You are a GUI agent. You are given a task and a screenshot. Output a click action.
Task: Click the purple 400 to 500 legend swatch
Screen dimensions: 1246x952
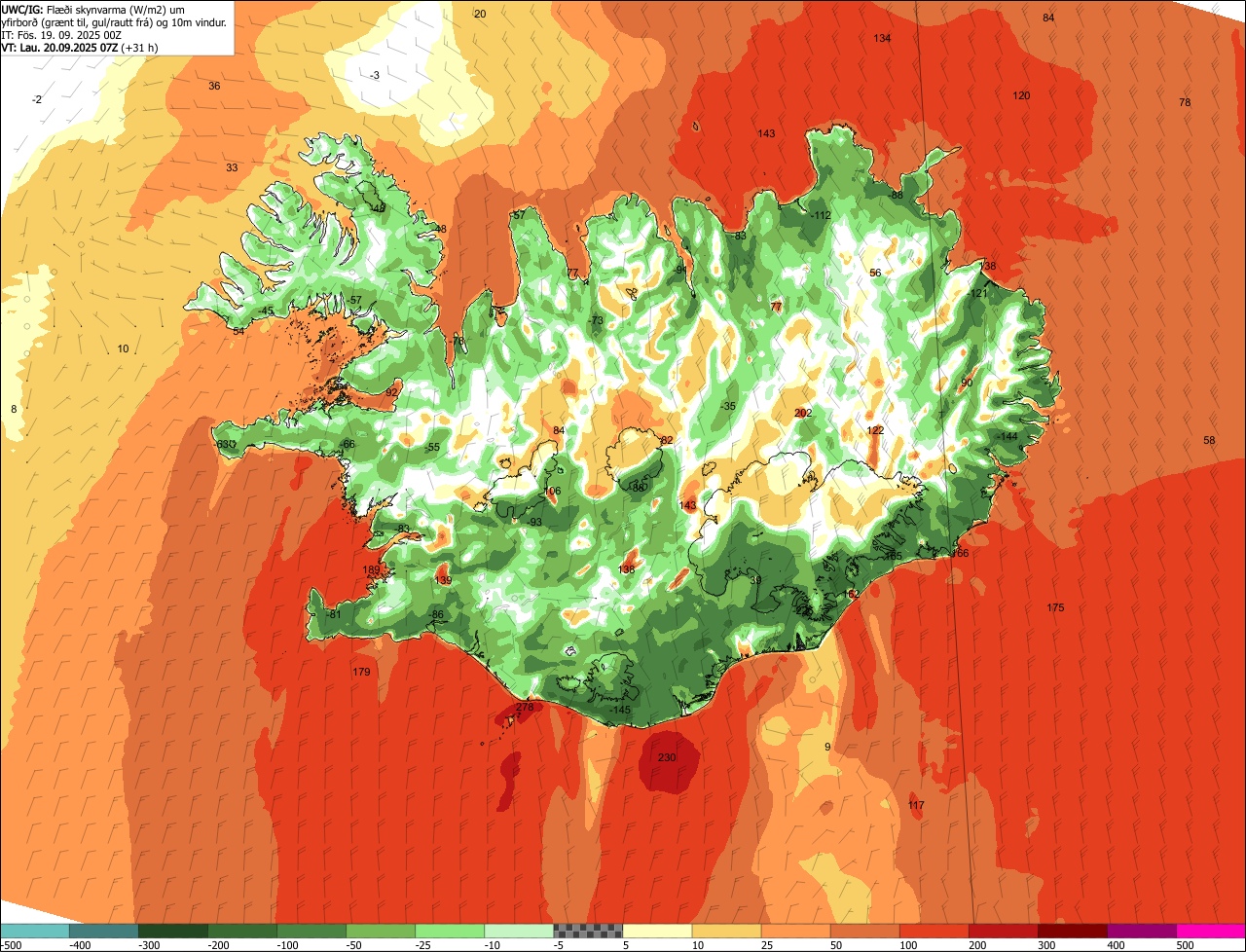1142,931
